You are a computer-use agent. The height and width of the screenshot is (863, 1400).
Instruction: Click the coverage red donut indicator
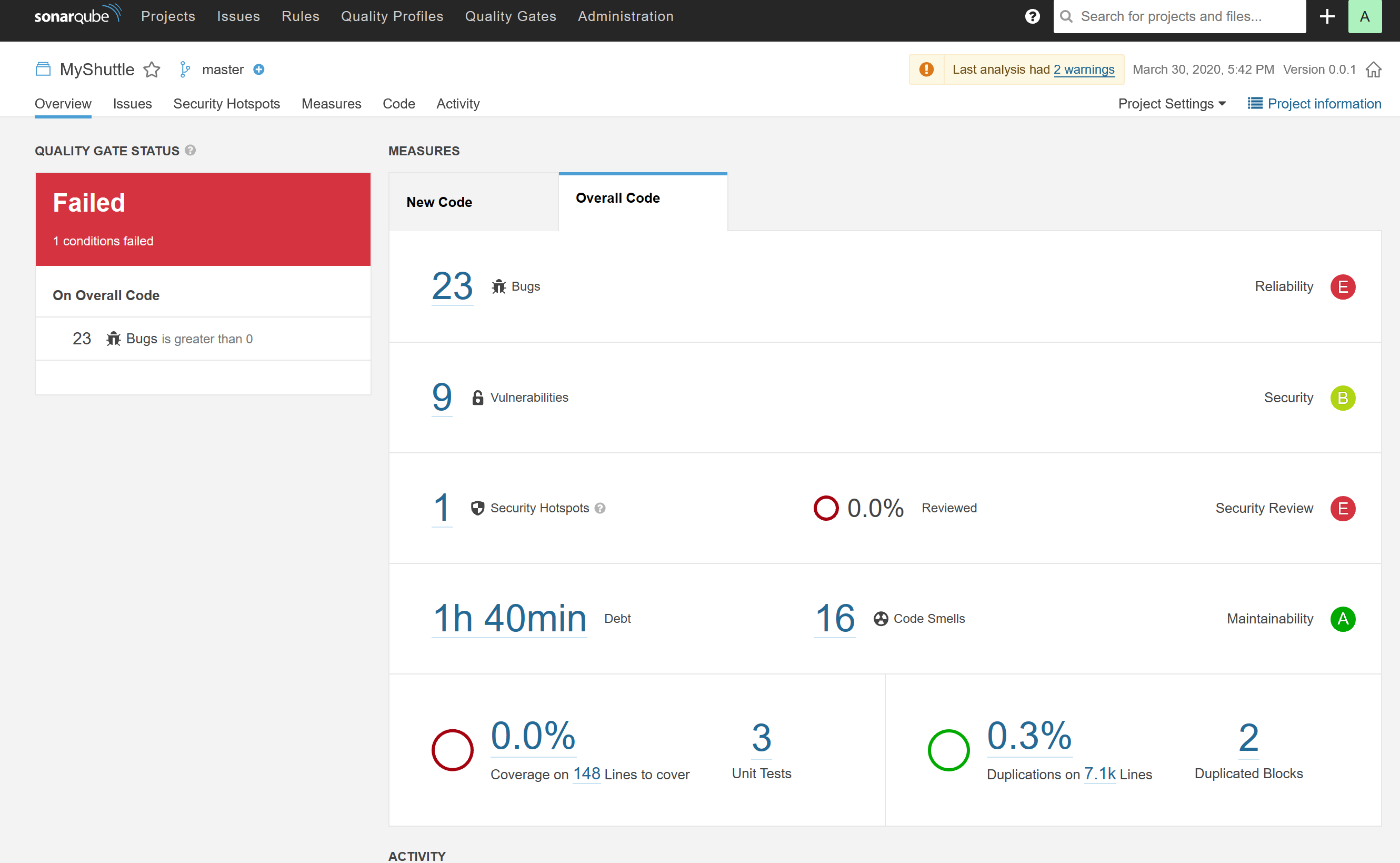pyautogui.click(x=453, y=750)
